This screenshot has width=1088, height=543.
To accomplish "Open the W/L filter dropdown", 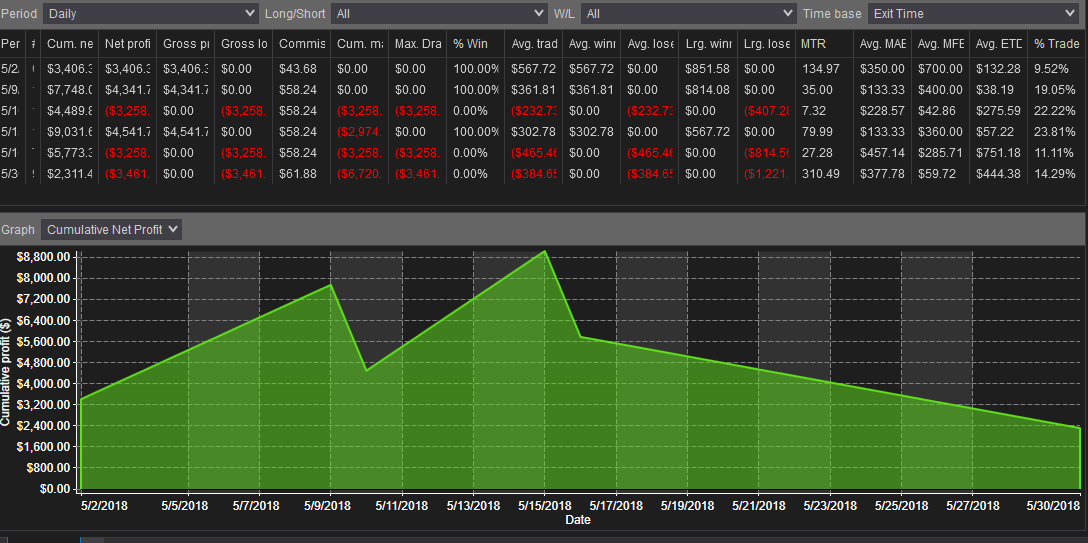I will tap(688, 13).
